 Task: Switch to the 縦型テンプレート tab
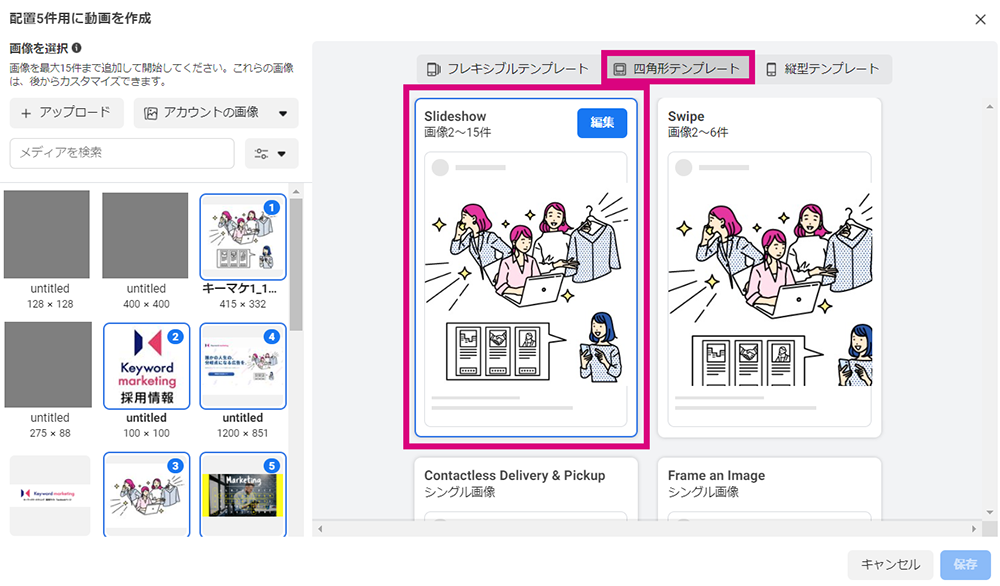(x=823, y=69)
